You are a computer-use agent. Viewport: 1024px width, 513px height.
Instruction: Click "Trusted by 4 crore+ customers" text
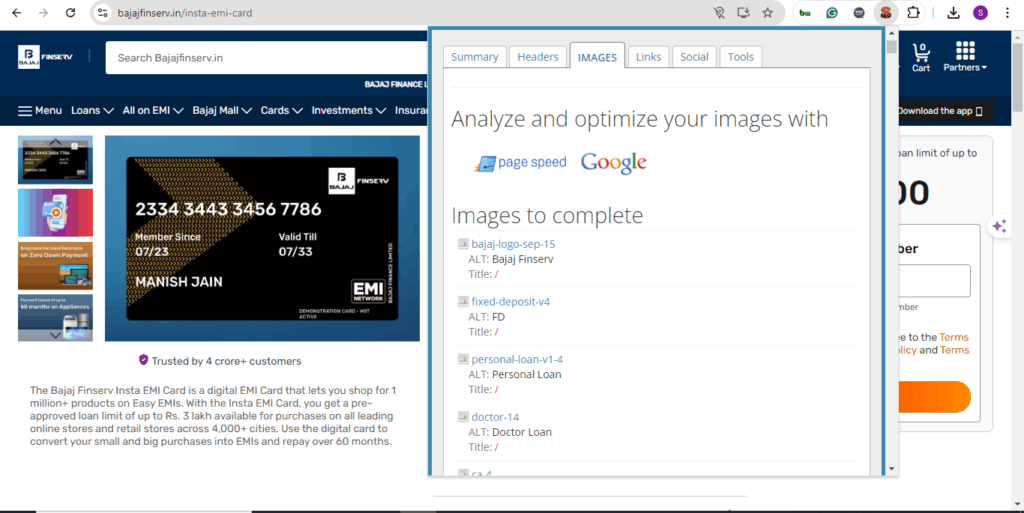tap(227, 361)
